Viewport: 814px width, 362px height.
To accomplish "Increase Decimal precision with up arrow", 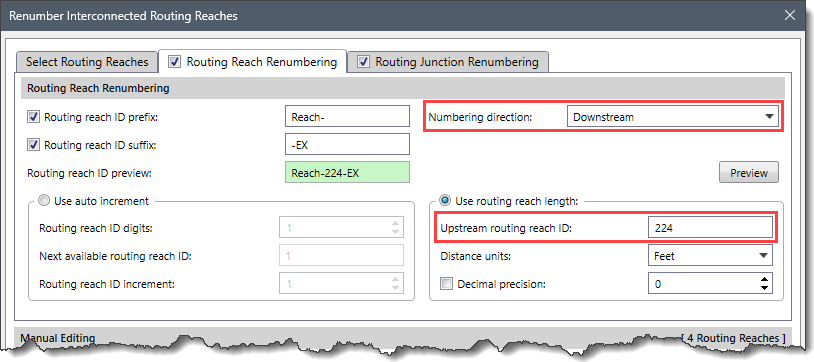I will (764, 279).
